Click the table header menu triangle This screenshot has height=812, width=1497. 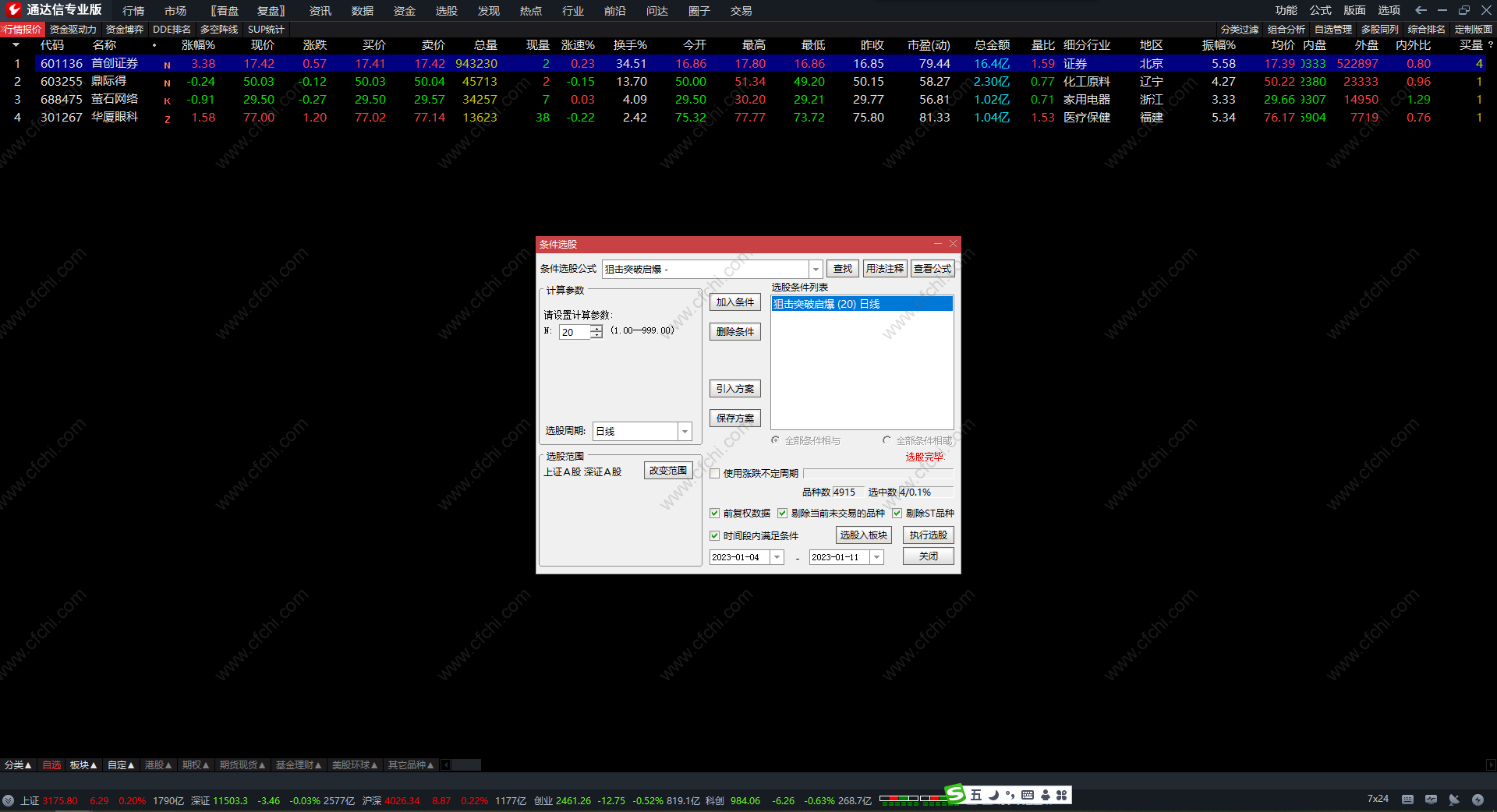[16, 45]
